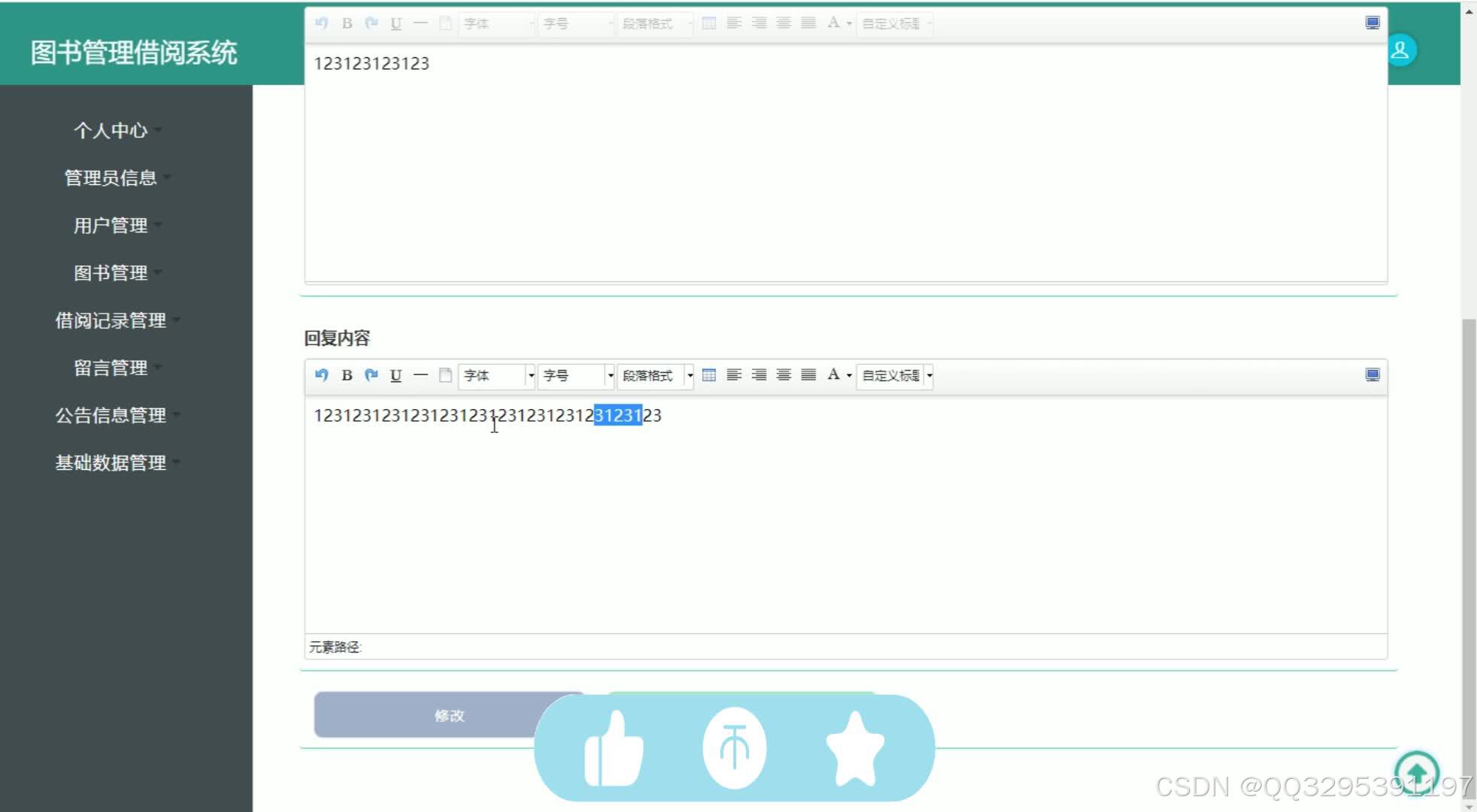Open the 字号 font size dropdown in the 回复内容 editor

coord(576,375)
